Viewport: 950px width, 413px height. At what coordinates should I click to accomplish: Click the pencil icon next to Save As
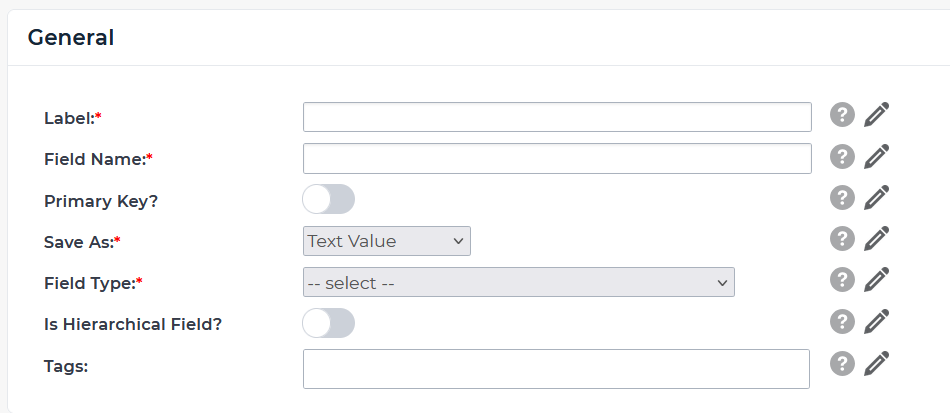(x=877, y=239)
